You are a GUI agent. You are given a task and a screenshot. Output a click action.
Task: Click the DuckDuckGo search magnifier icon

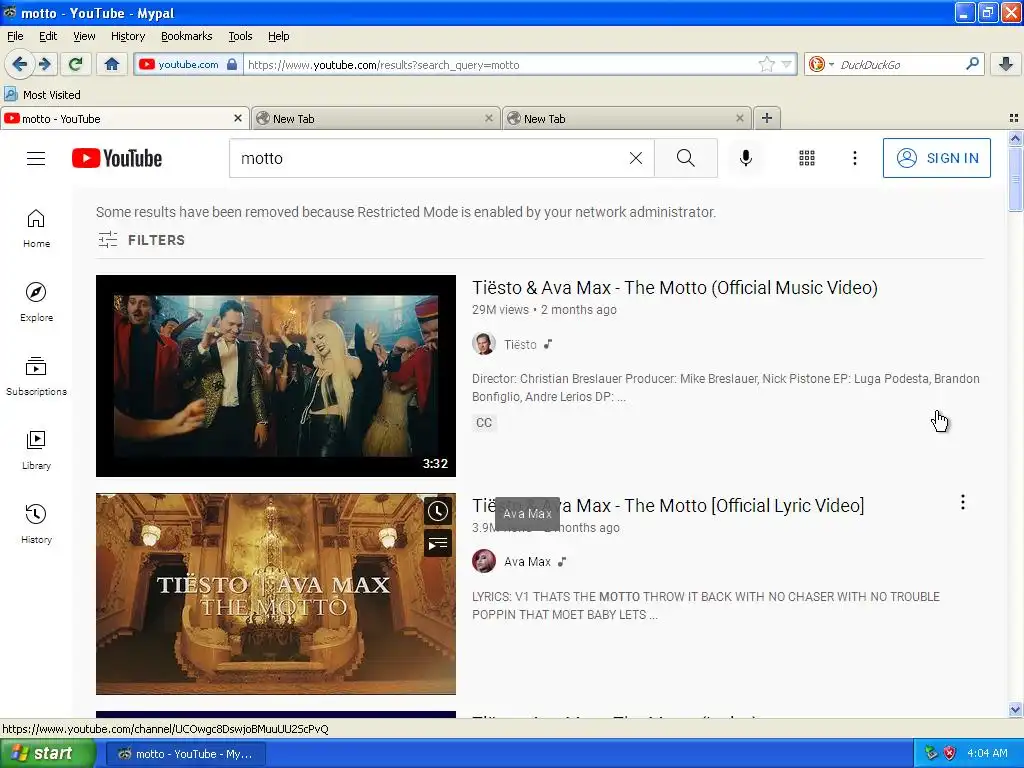tap(972, 63)
